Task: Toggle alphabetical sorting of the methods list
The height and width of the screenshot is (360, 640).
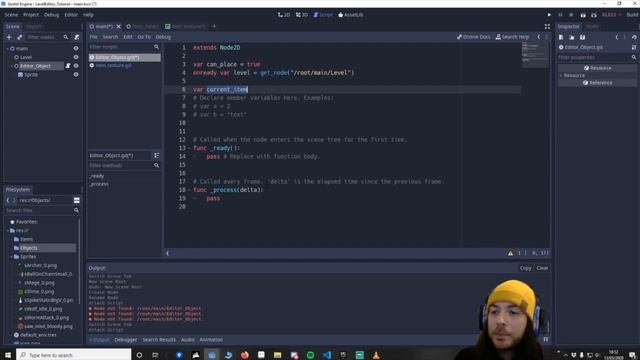Action: (156, 156)
